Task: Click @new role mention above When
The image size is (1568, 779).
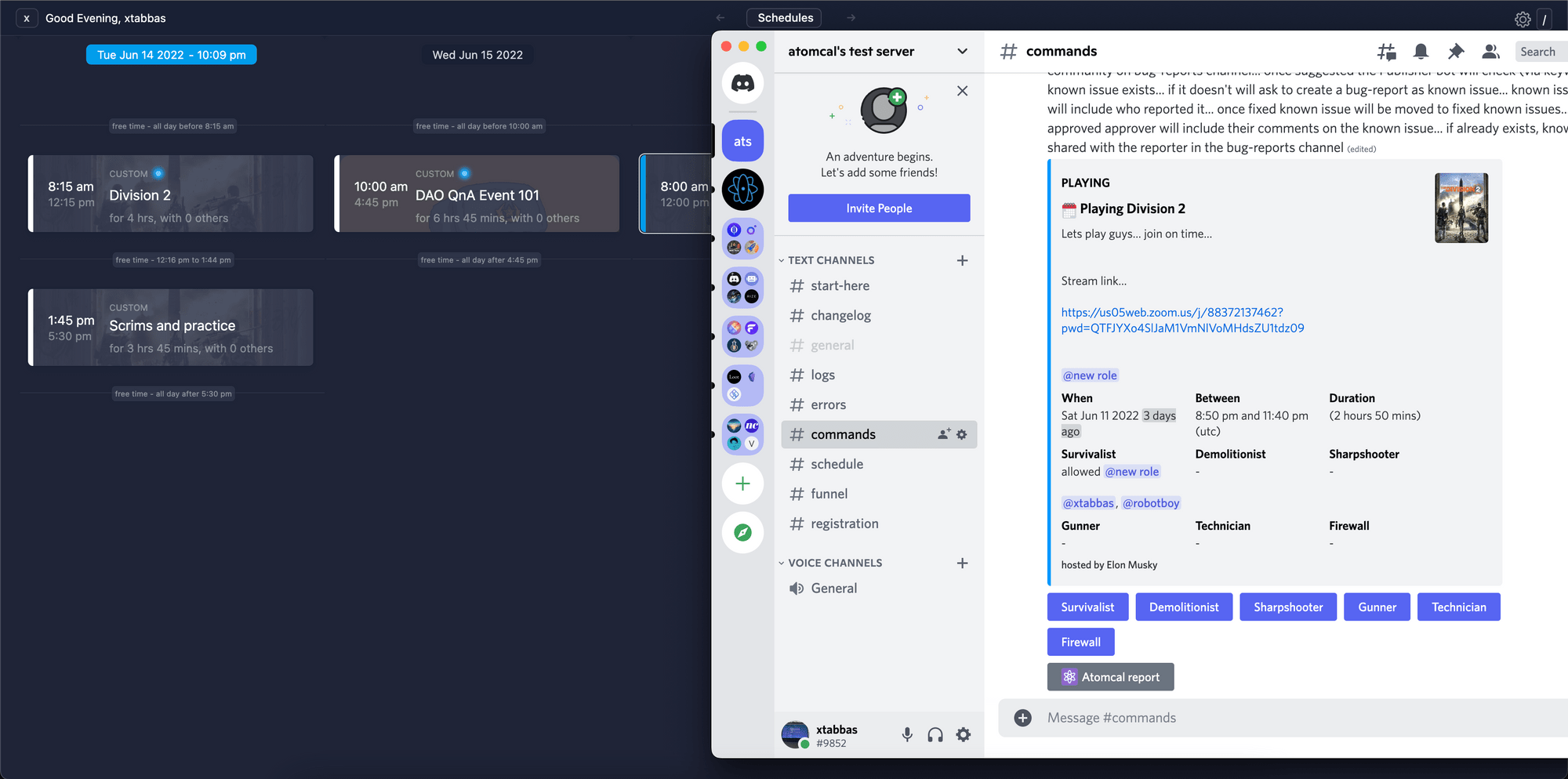Action: pyautogui.click(x=1090, y=375)
